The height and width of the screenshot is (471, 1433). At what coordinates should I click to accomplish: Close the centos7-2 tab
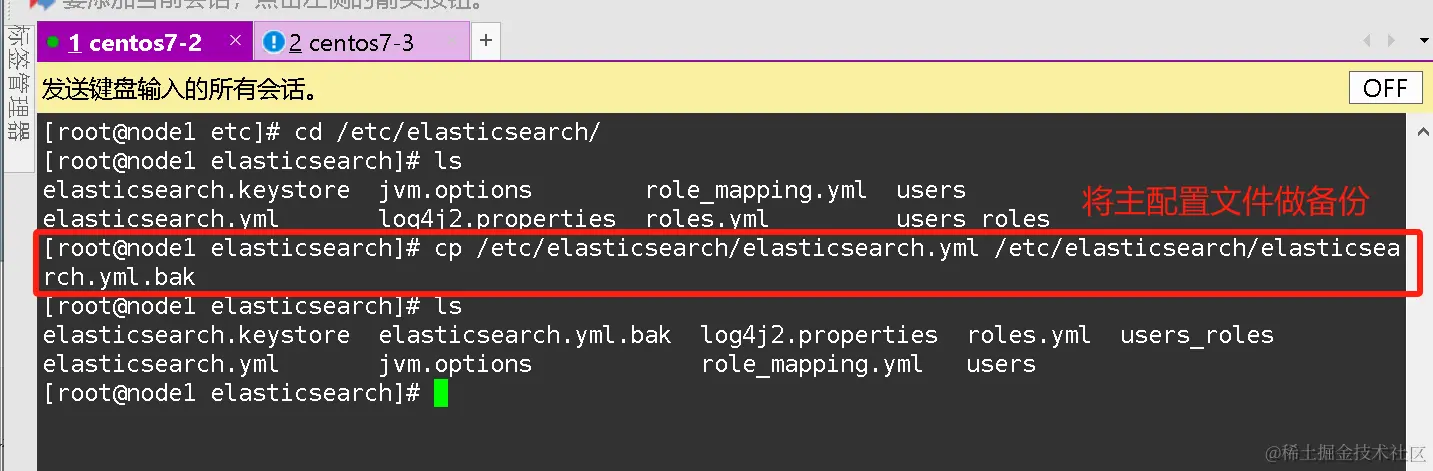tap(236, 41)
